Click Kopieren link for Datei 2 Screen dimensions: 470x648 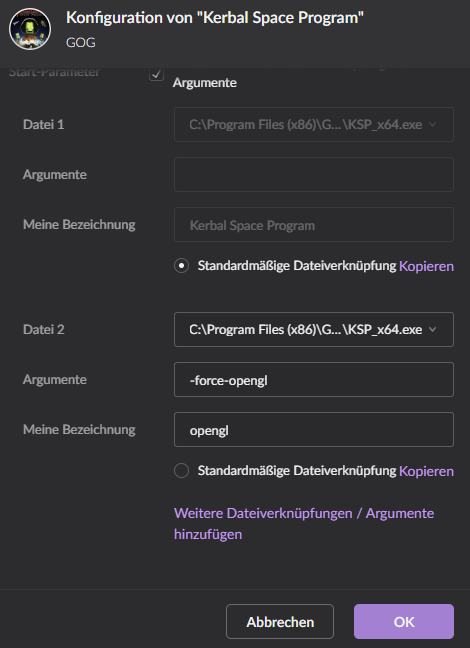(x=426, y=471)
